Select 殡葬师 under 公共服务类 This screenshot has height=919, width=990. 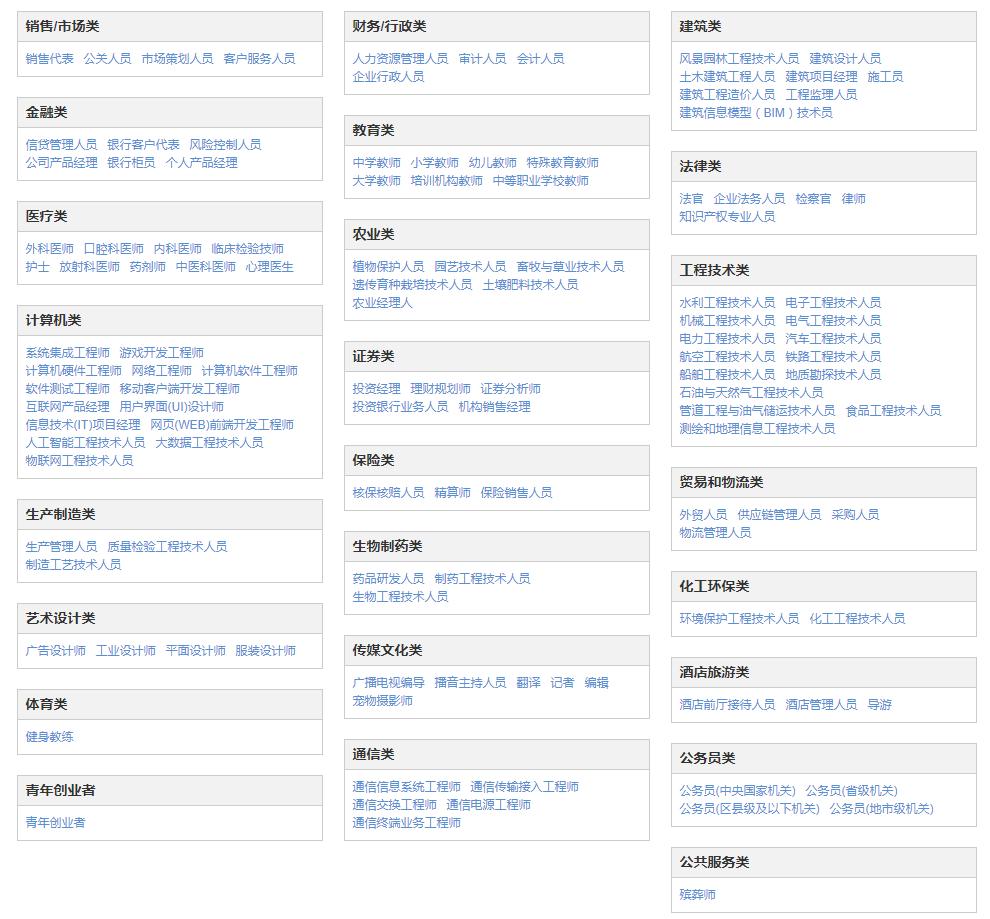coord(698,895)
